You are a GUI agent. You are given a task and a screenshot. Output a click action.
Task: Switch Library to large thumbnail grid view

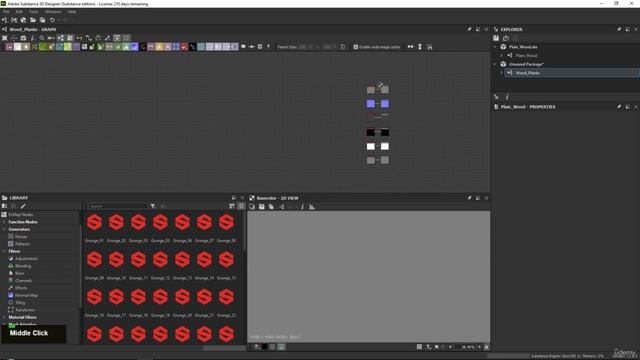[x=241, y=206]
